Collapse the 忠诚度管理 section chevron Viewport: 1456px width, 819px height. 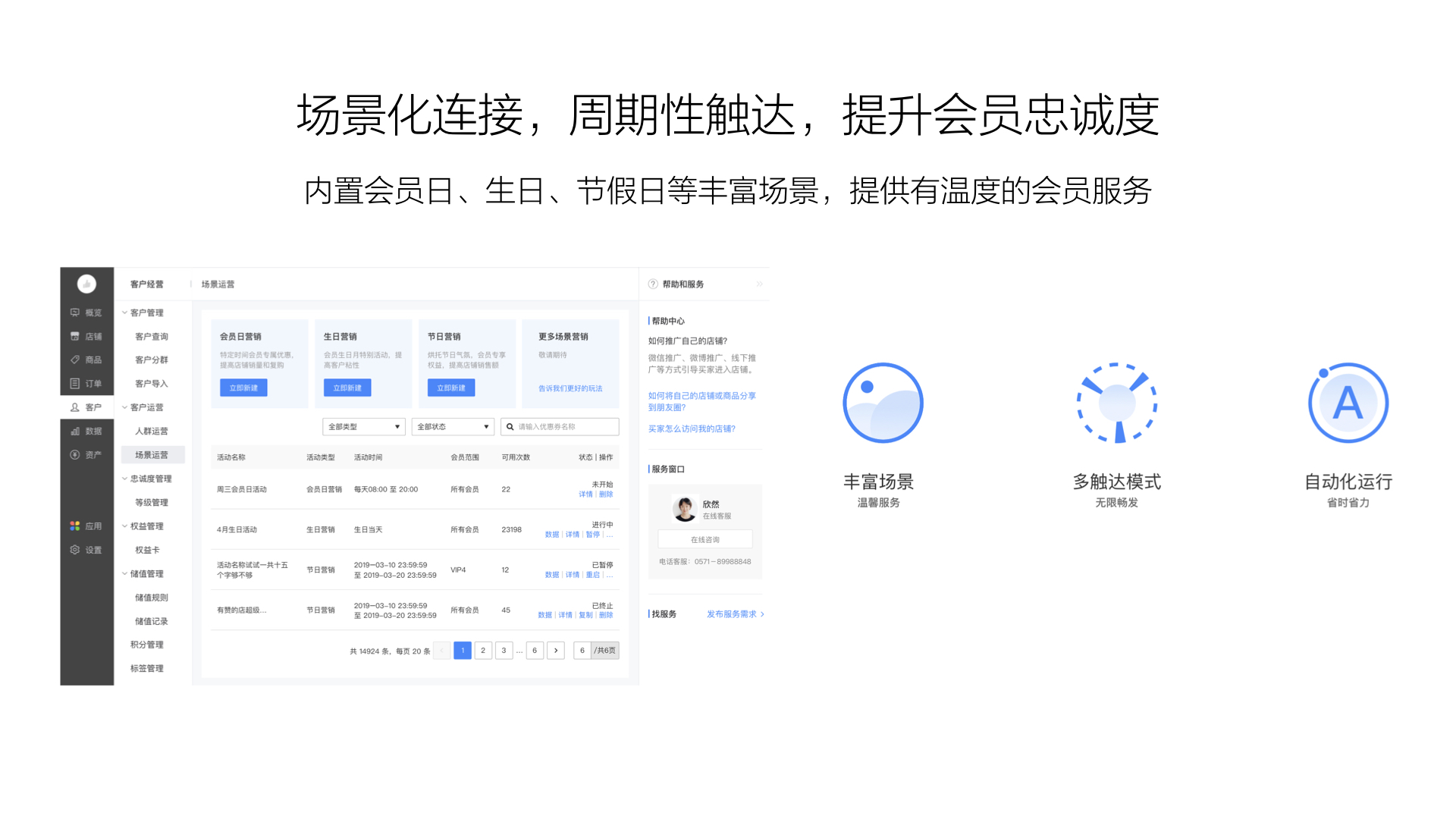coord(125,479)
